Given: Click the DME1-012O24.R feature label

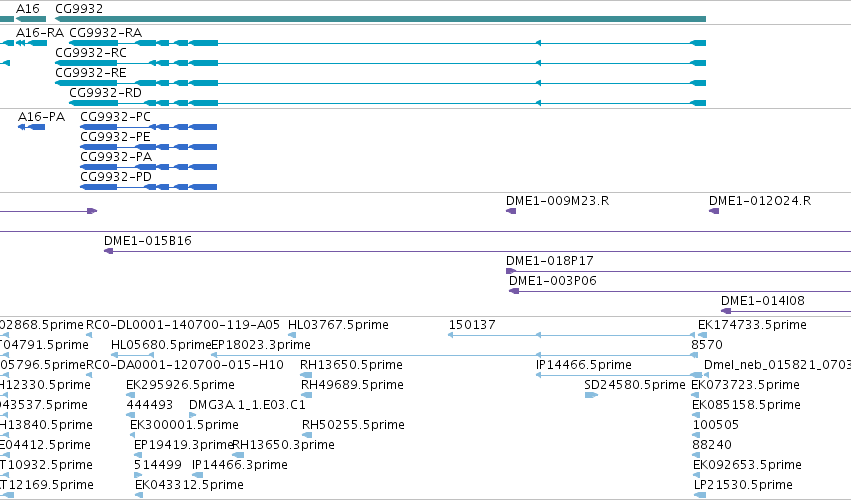Looking at the screenshot, I should pyautogui.click(x=760, y=201).
